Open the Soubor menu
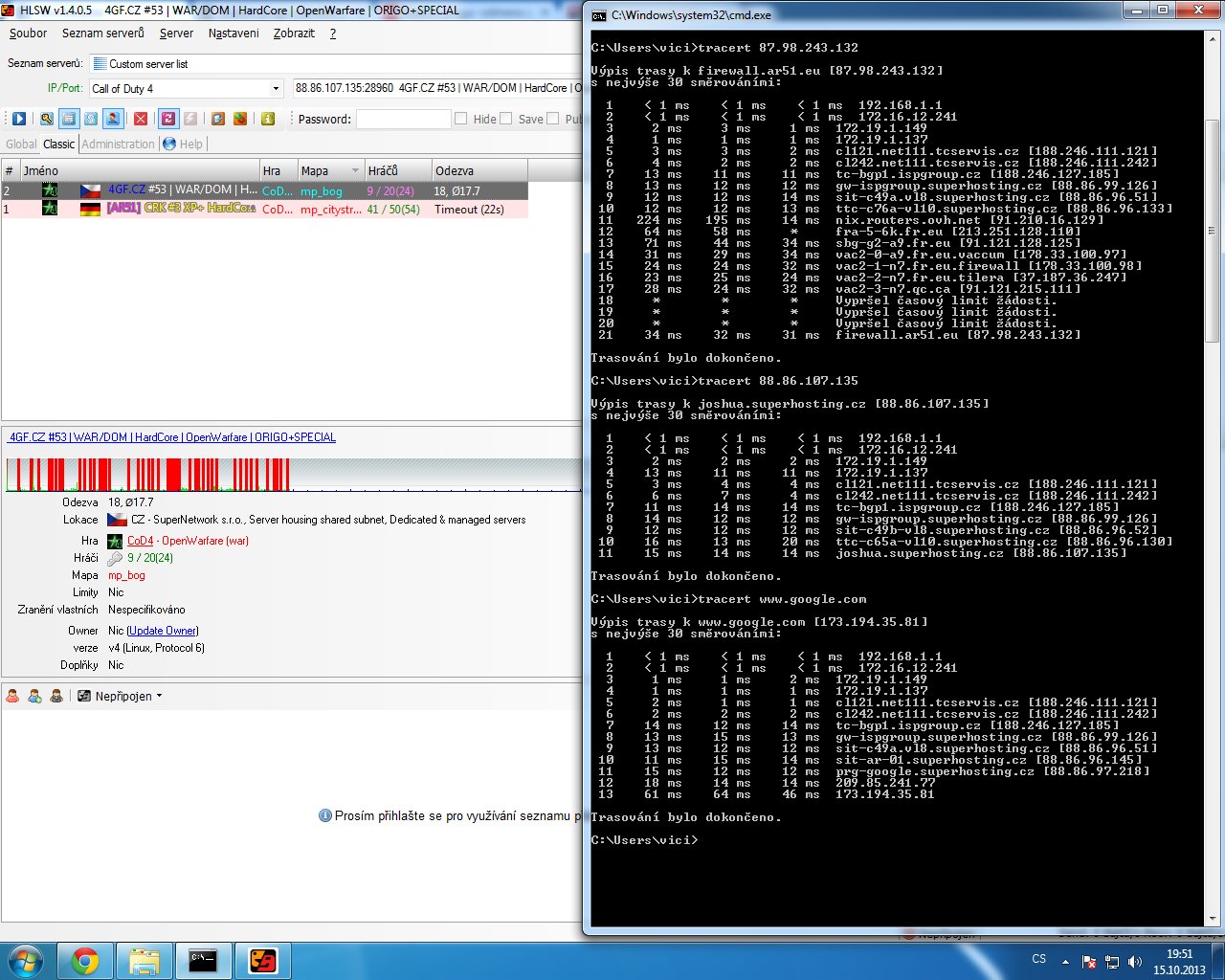Image resolution: width=1225 pixels, height=980 pixels. 28,33
